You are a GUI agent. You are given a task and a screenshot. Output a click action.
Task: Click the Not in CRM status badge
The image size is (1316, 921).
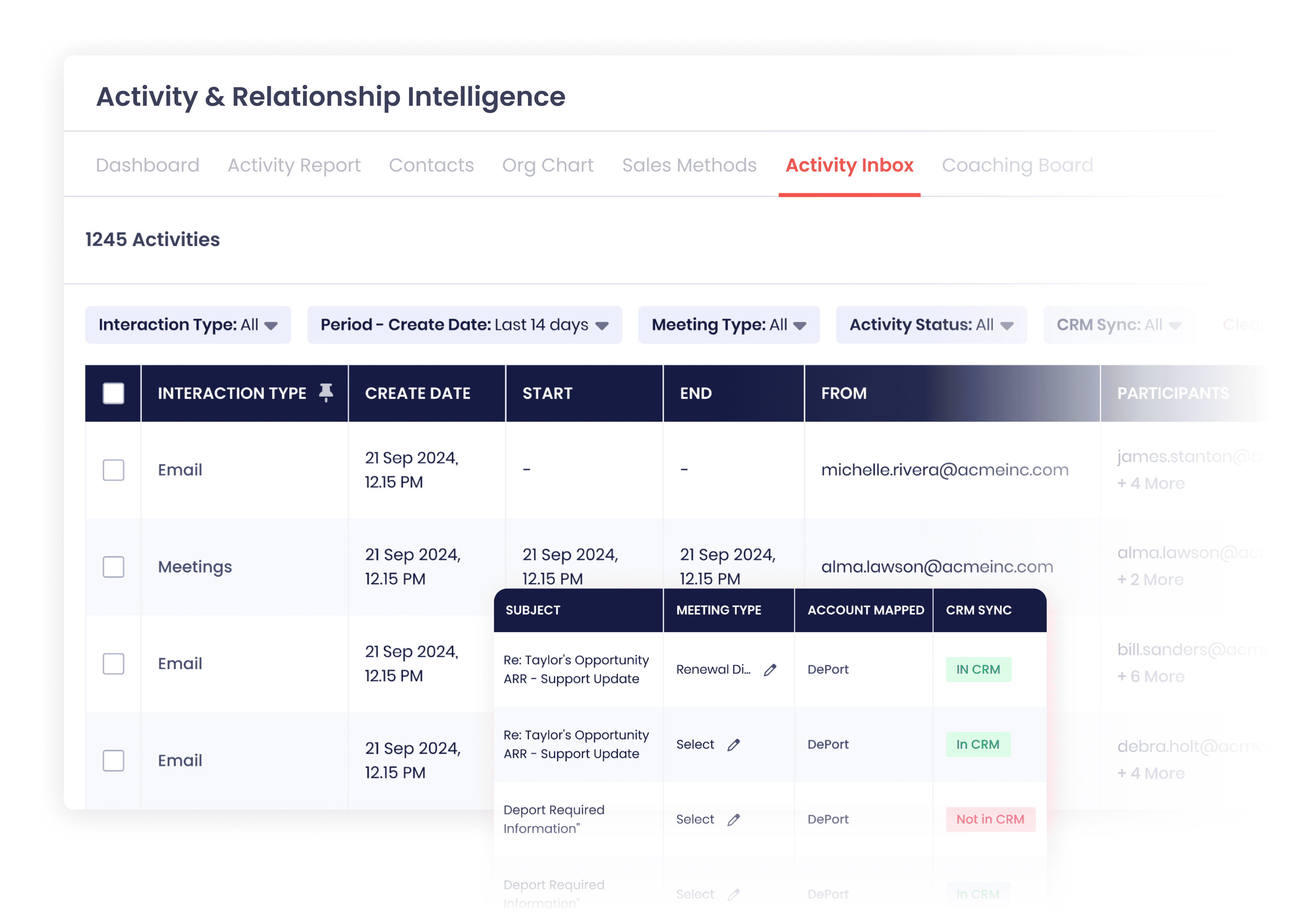pyautogui.click(x=989, y=819)
